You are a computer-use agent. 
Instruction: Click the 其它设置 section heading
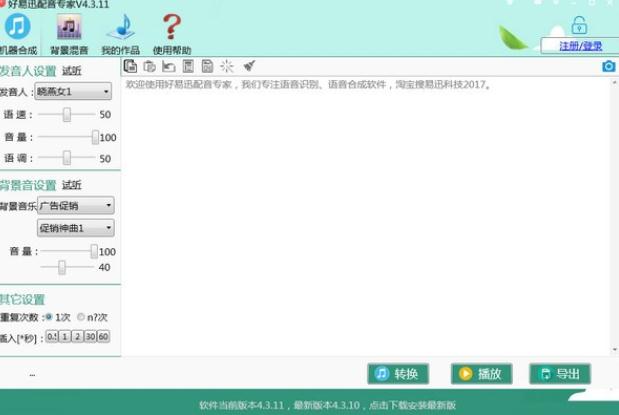point(23,299)
